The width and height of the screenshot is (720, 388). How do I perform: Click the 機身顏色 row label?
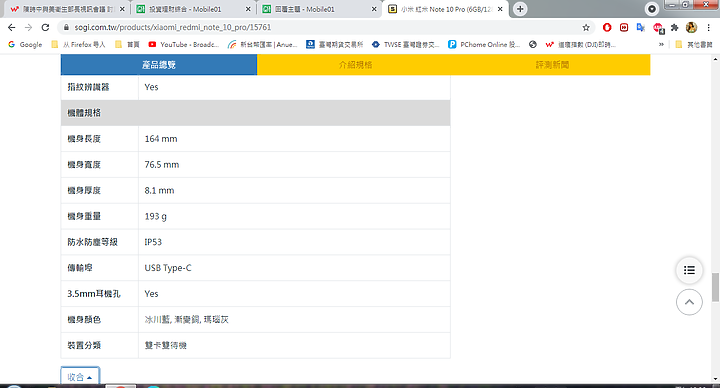click(84, 320)
